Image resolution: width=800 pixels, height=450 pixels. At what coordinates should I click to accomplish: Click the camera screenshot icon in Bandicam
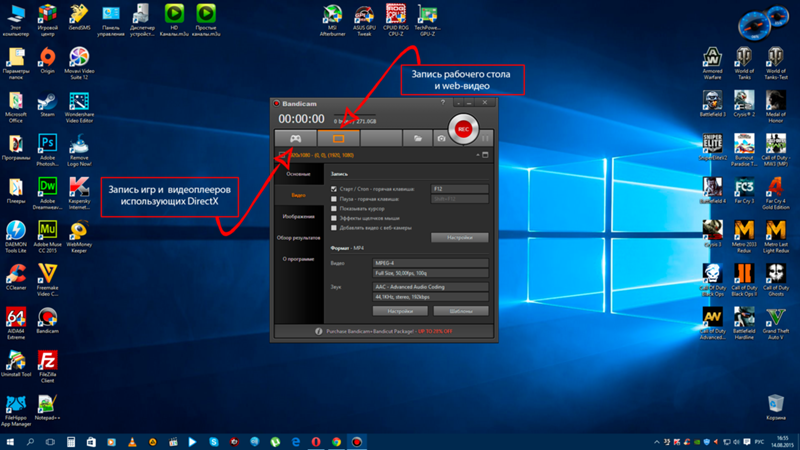coord(441,138)
